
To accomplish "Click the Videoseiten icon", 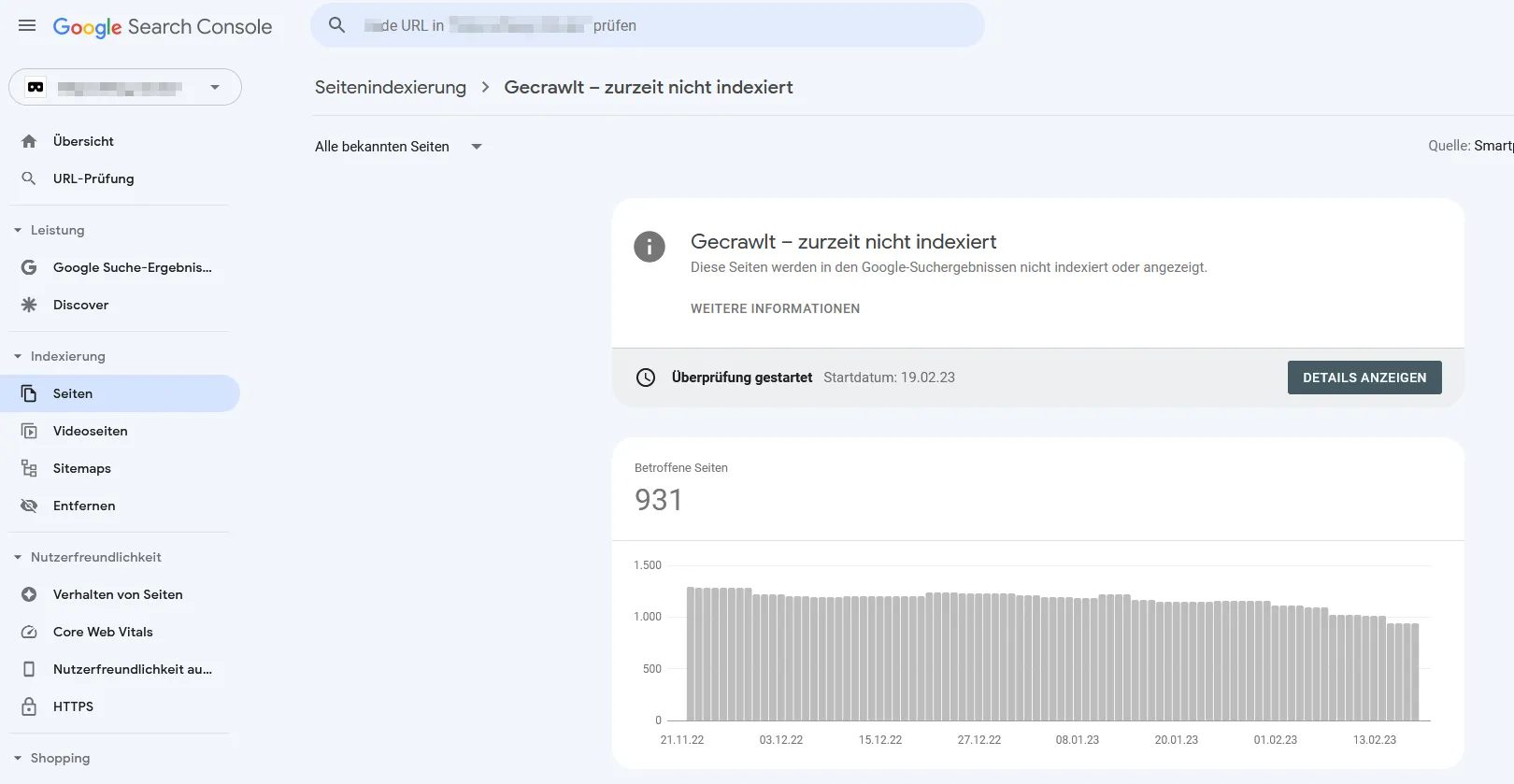I will click(x=29, y=431).
